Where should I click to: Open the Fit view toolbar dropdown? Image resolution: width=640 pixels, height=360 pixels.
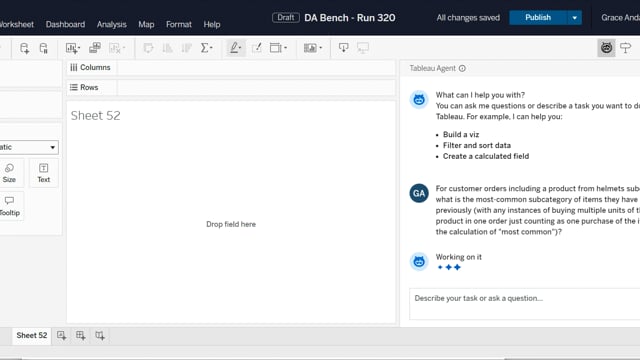click(278, 48)
